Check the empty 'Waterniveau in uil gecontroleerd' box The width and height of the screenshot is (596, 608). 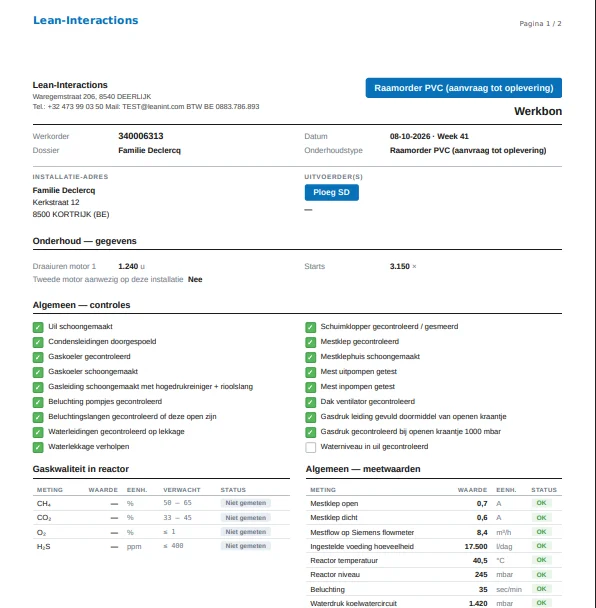pos(311,447)
